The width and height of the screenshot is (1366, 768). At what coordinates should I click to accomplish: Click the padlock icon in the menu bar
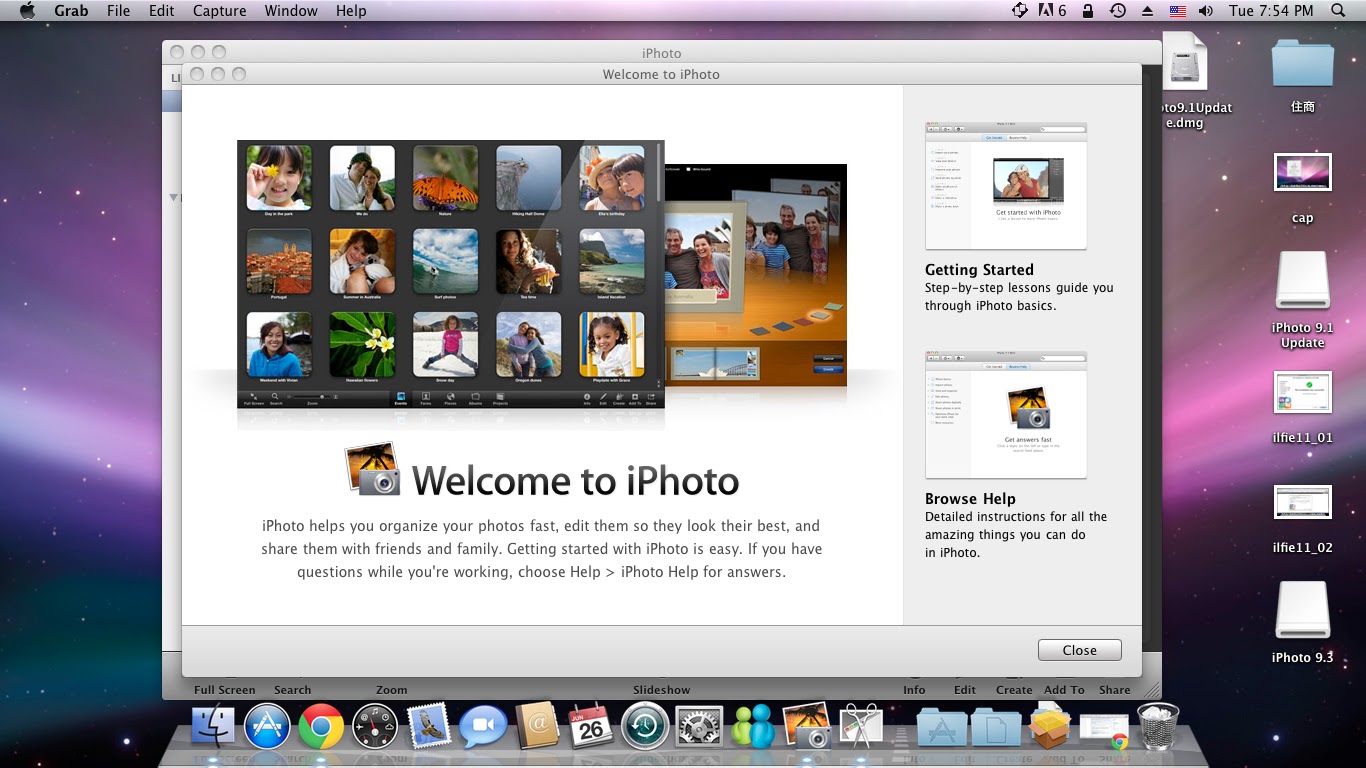[1087, 11]
